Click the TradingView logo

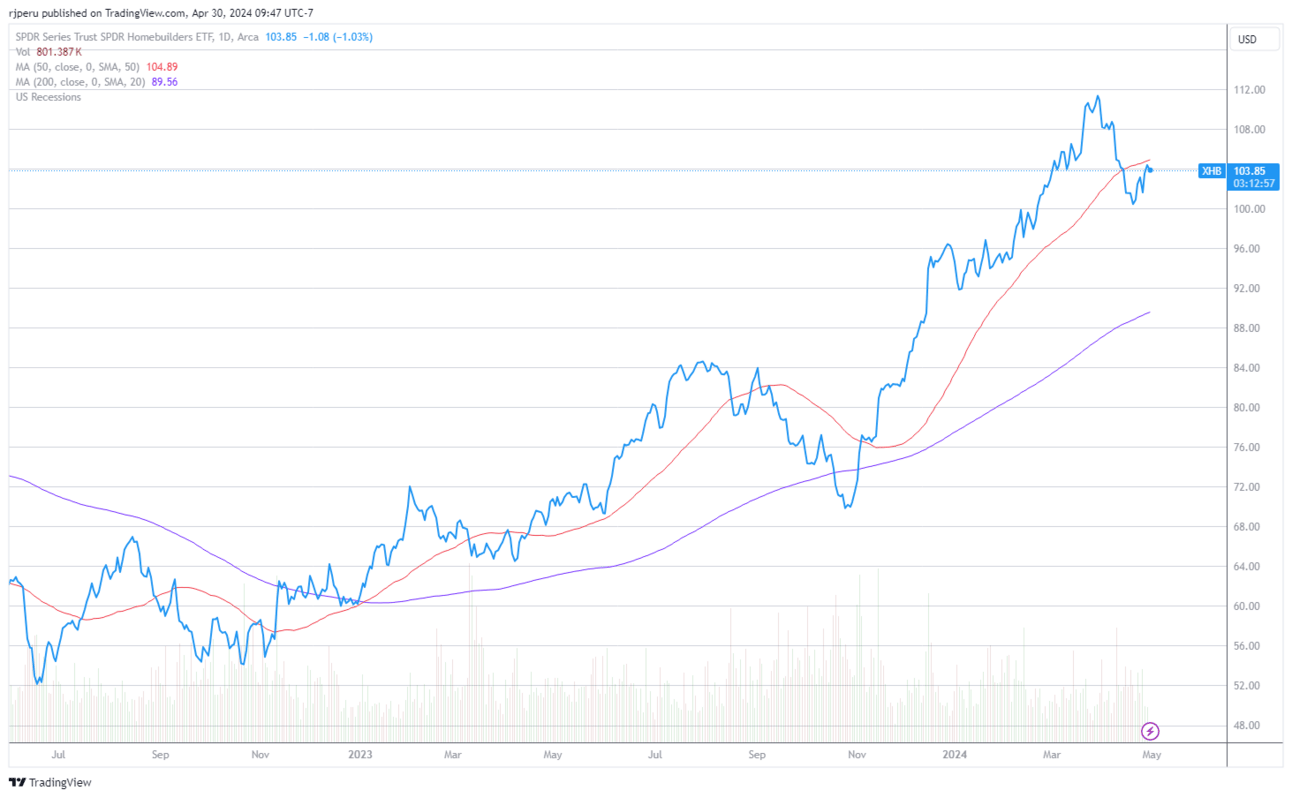pos(50,782)
